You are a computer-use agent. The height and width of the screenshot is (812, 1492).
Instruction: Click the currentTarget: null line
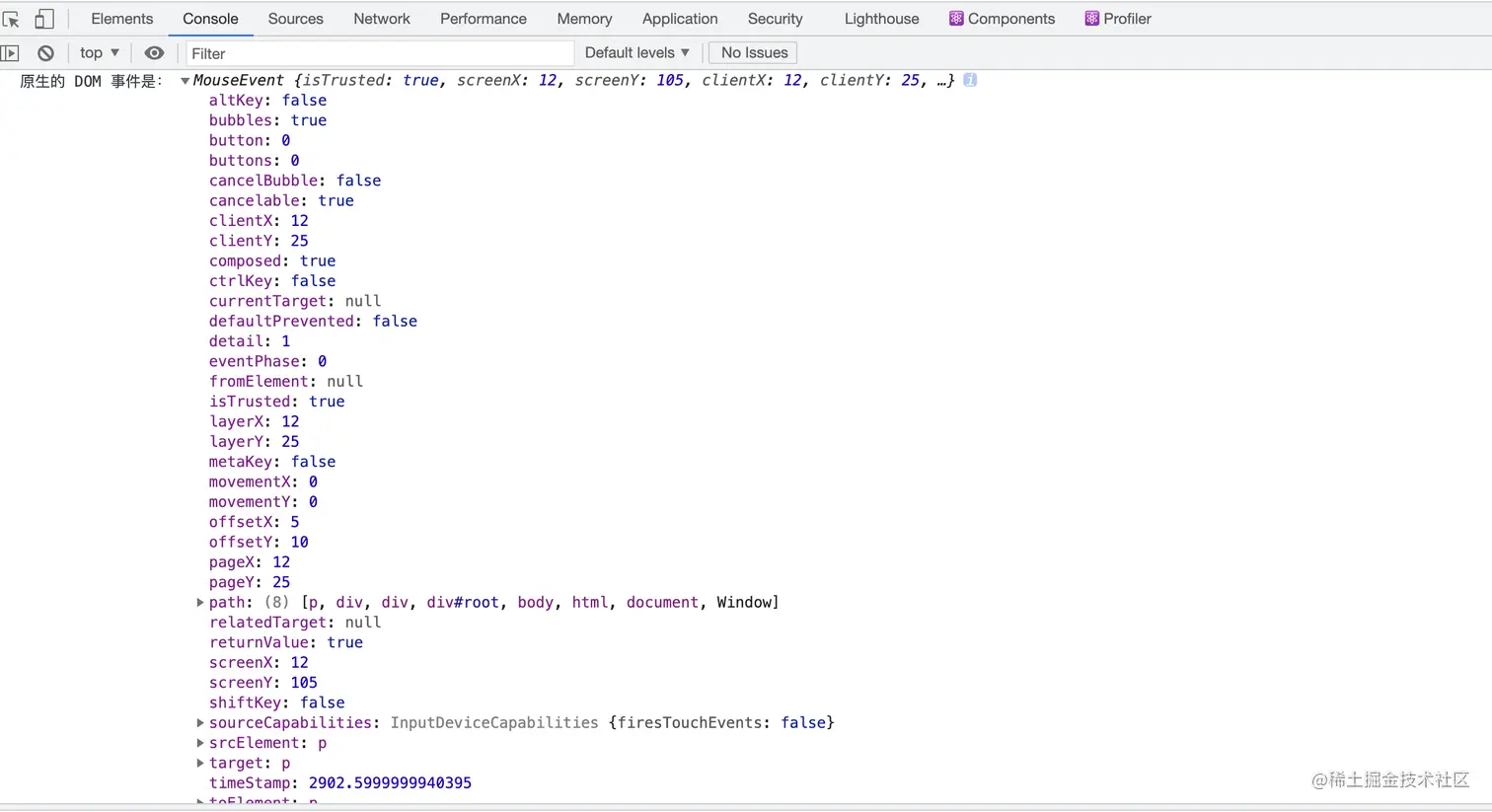[x=295, y=301]
